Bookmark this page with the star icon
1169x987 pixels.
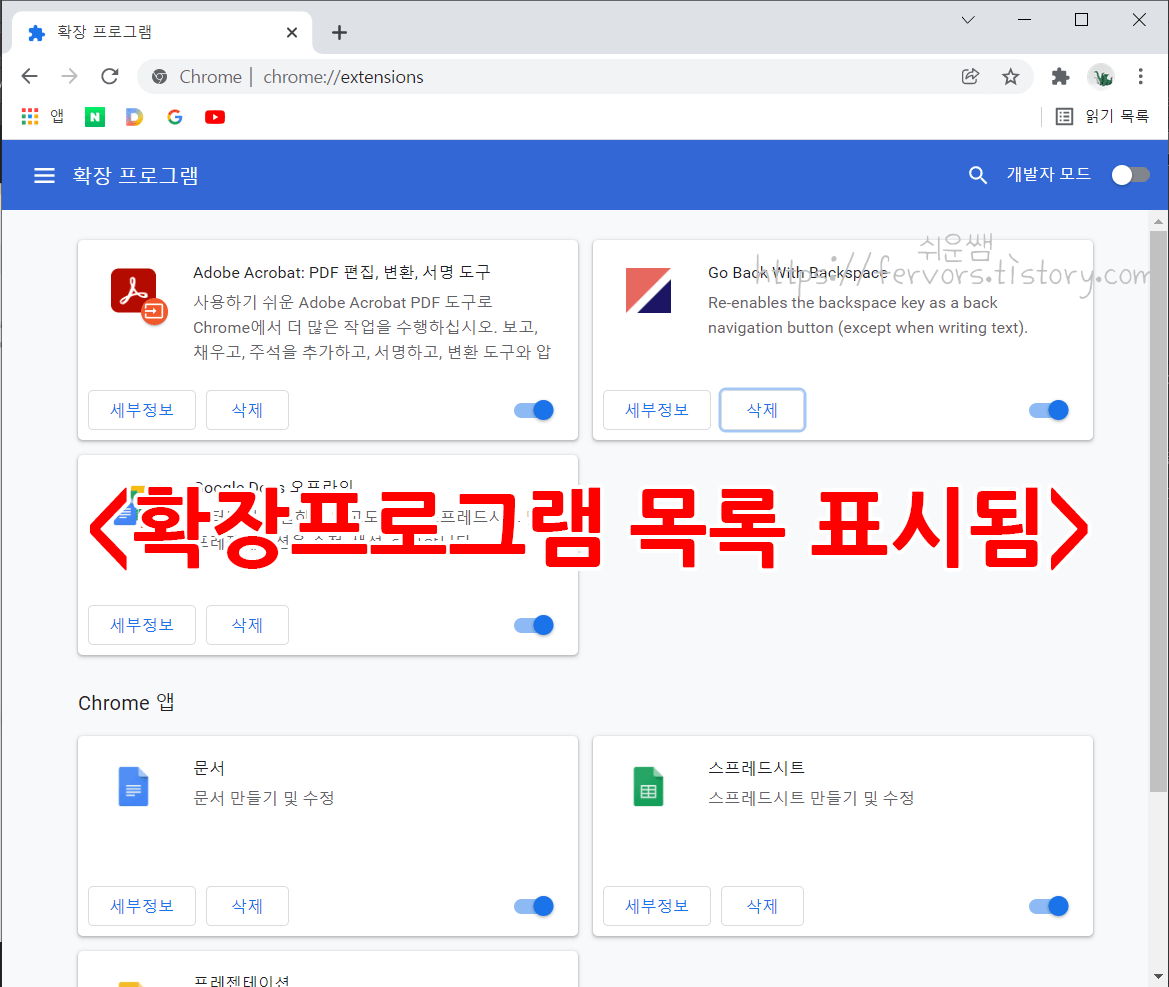pos(1010,76)
